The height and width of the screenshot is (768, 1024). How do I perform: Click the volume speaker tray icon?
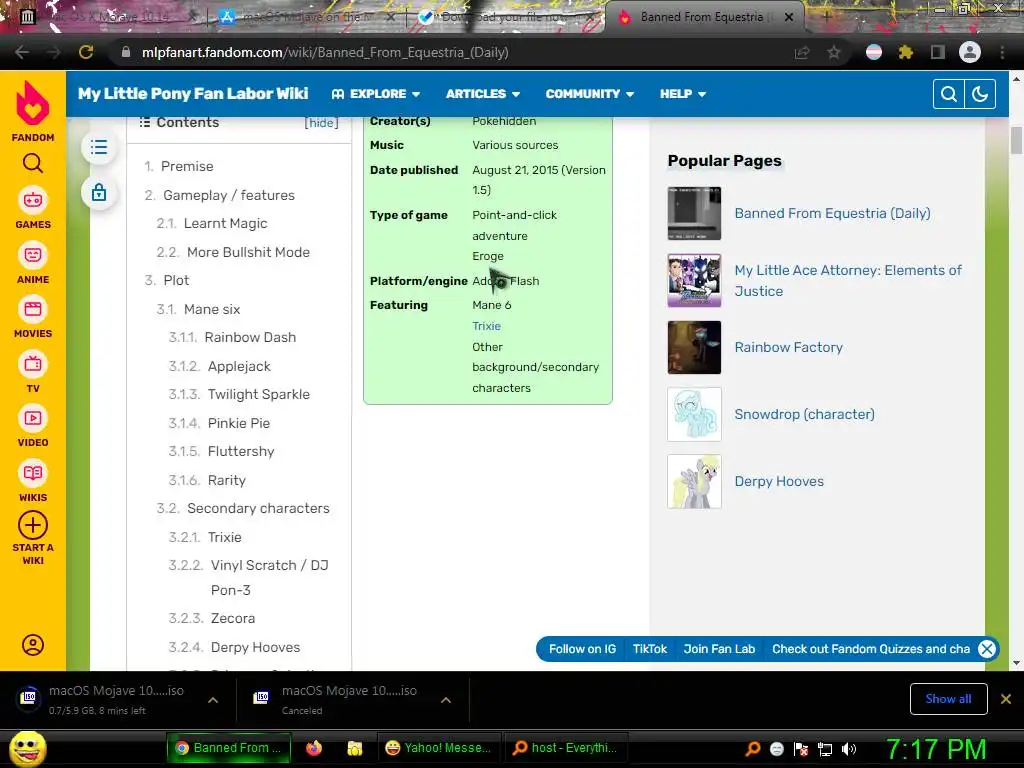click(849, 748)
